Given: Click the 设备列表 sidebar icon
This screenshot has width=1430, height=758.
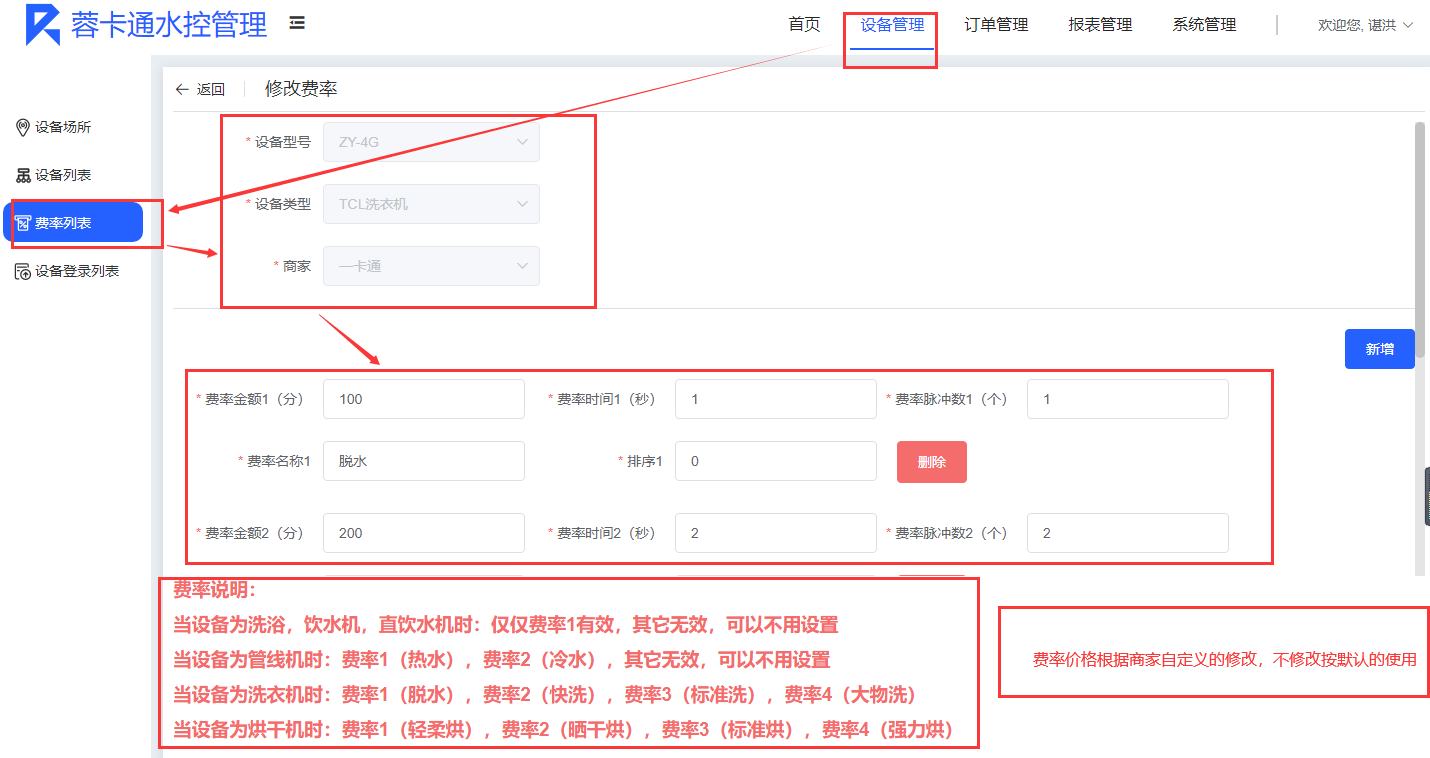Looking at the screenshot, I should tap(22, 175).
